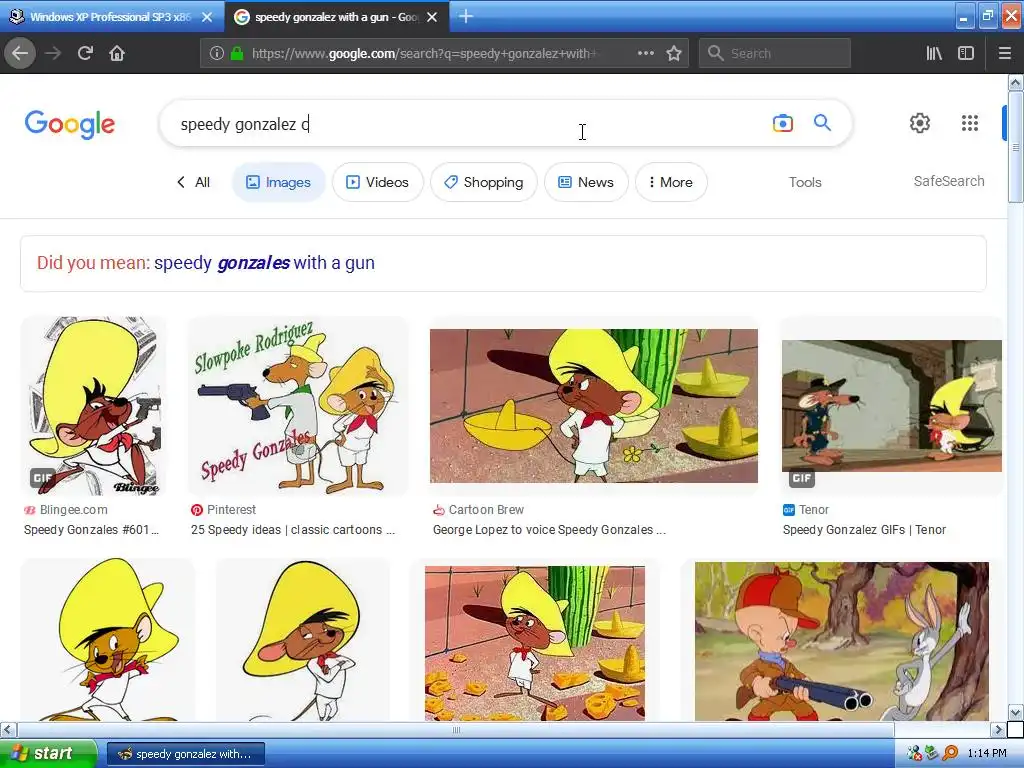The width and height of the screenshot is (1024, 768).
Task: Open laughing Speedy Gonzales thumbnail in second row
Action: (x=108, y=640)
